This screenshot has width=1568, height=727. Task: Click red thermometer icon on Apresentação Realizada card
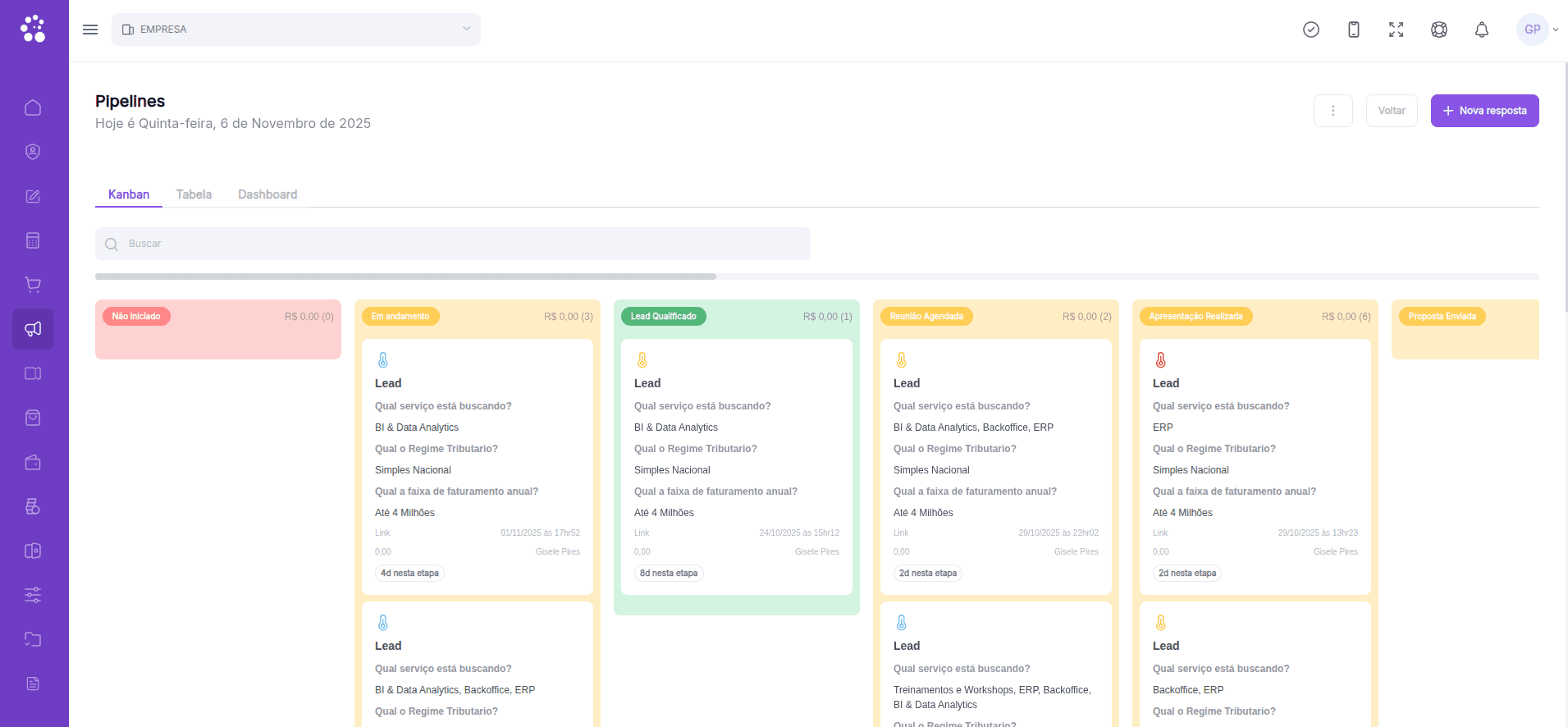click(x=1161, y=360)
